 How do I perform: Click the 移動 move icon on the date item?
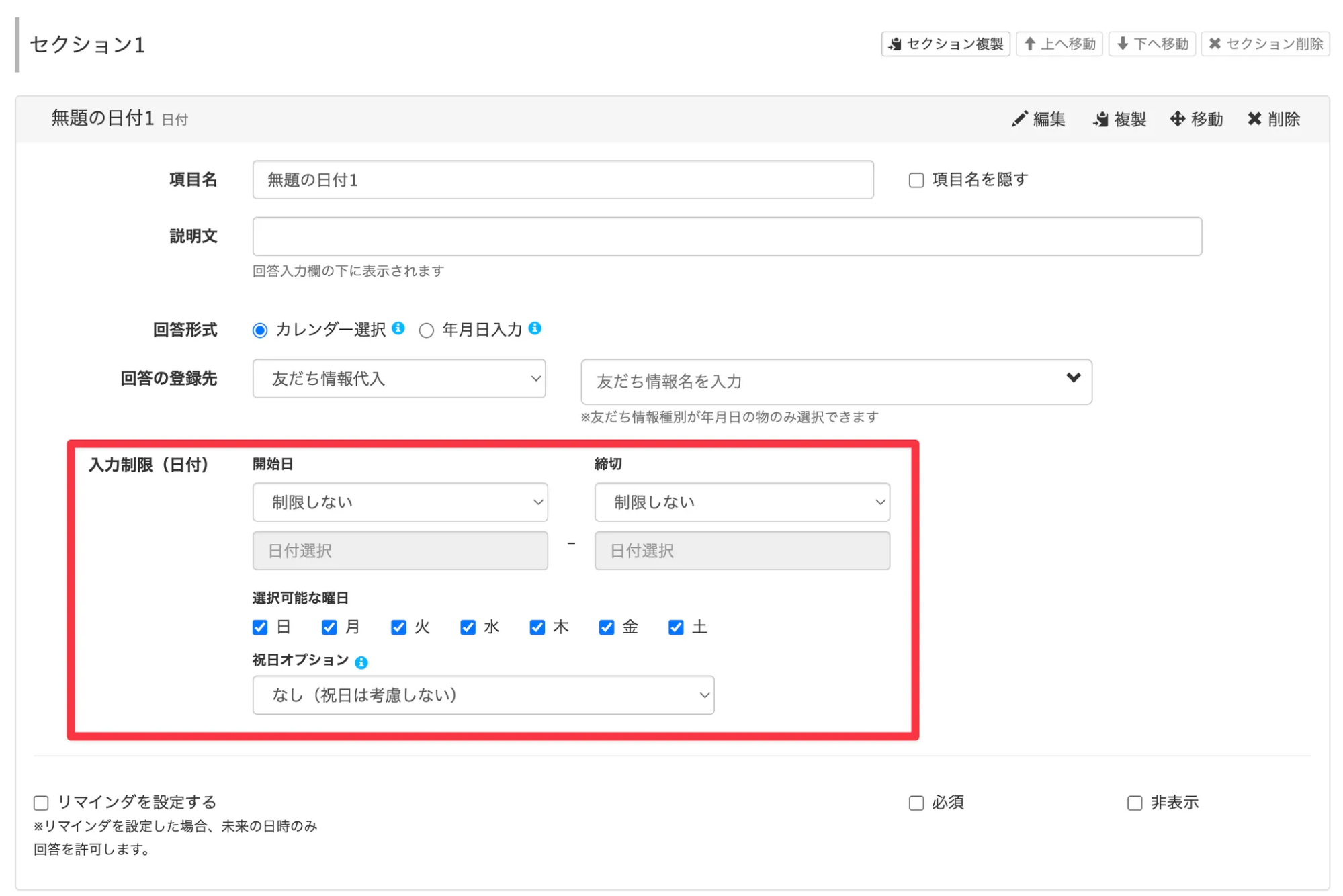pyautogui.click(x=1178, y=119)
